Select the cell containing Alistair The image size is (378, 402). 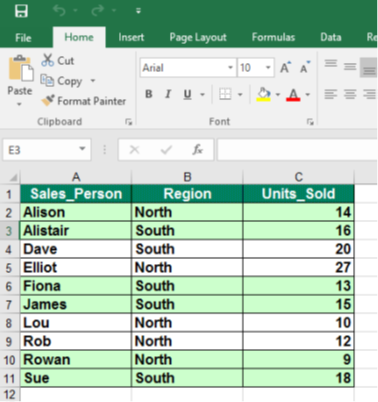pyautogui.click(x=76, y=231)
